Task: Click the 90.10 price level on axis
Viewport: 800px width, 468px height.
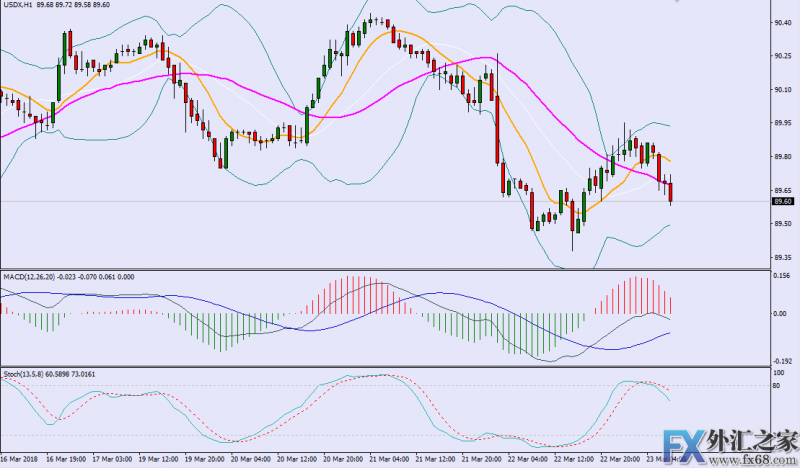Action: 783,90
